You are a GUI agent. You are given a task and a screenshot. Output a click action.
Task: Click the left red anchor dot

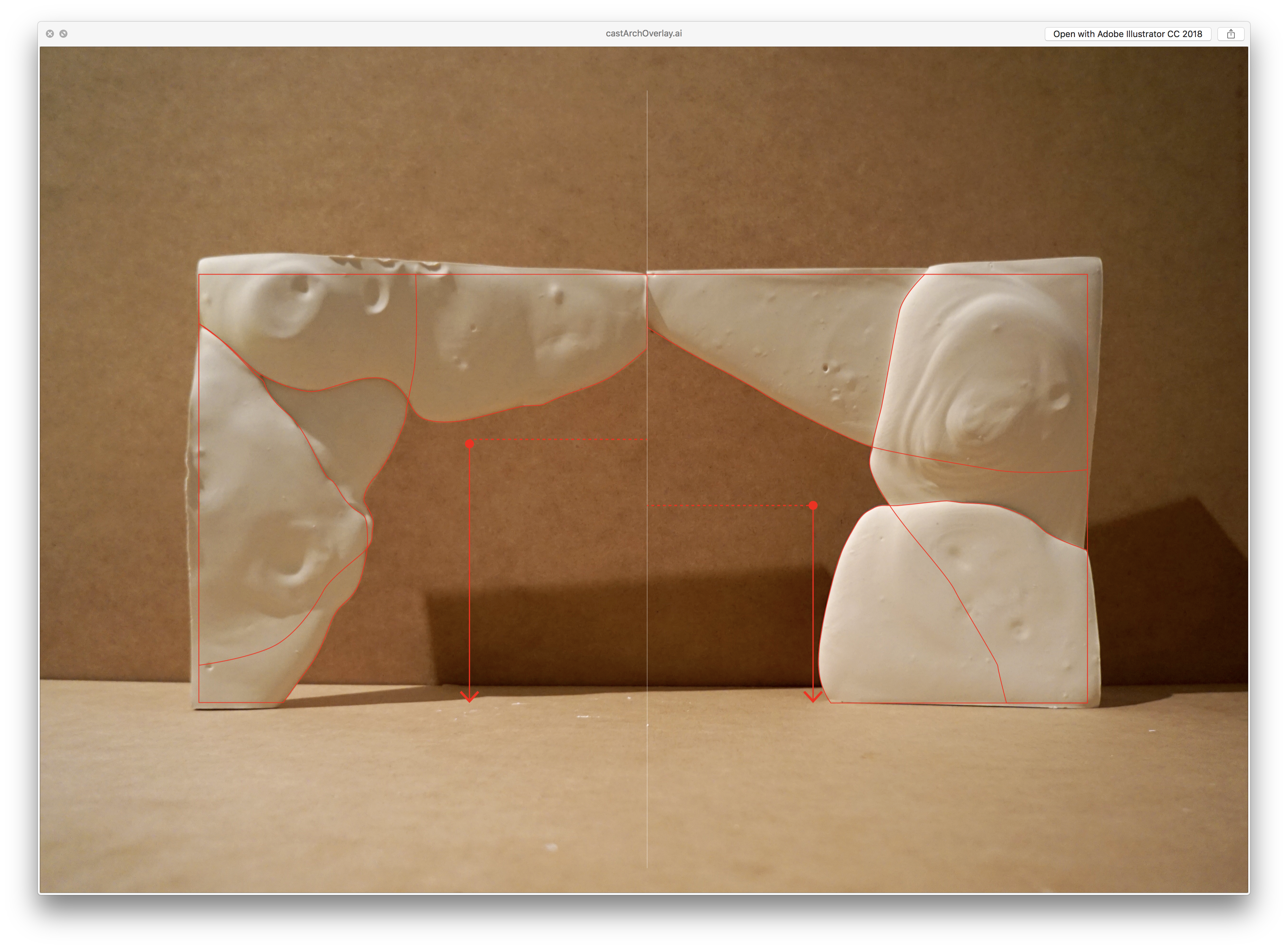point(470,443)
